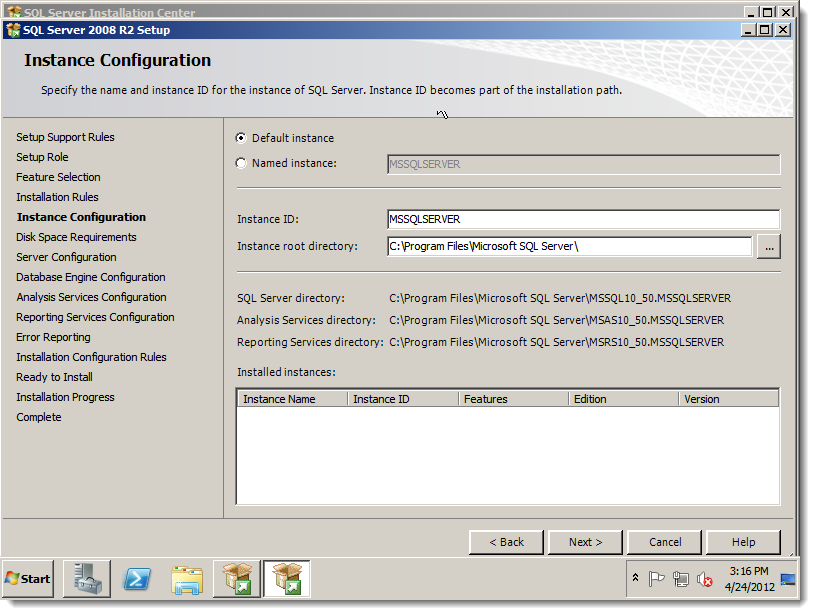The image size is (815, 615).
Task: Select the Named instance radio button
Action: click(x=241, y=163)
